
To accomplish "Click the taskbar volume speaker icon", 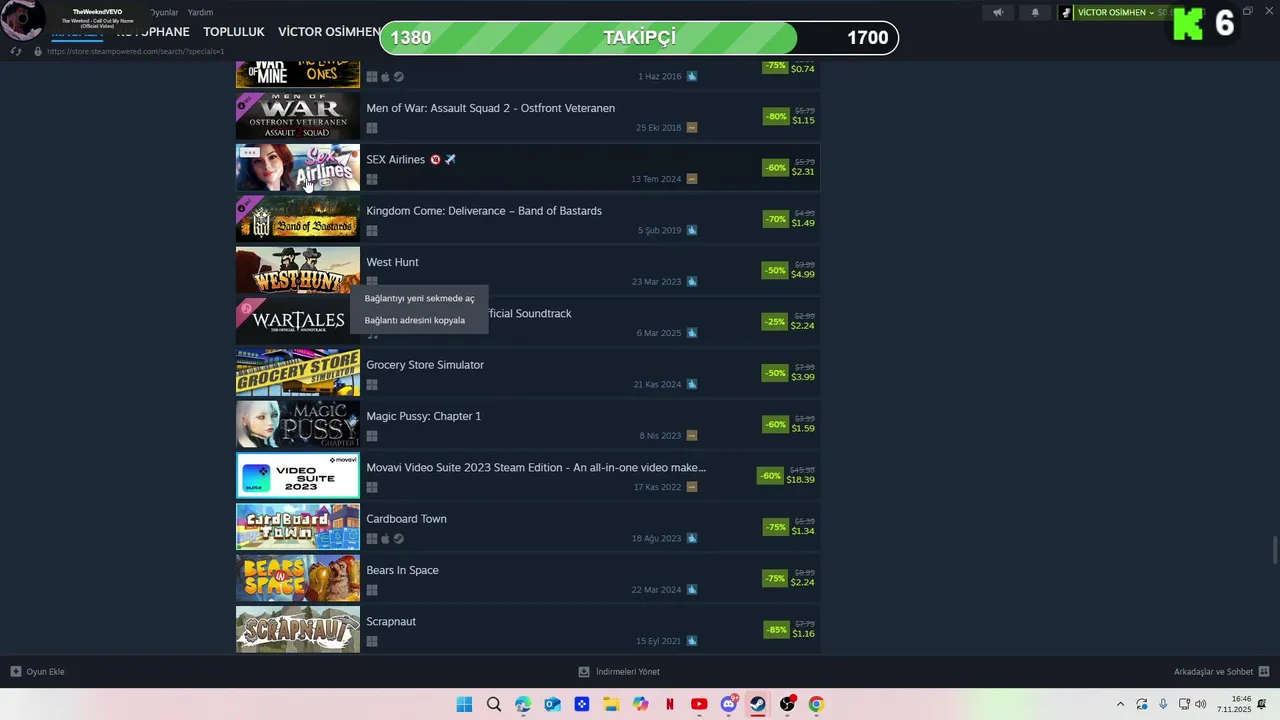I will (1200, 704).
